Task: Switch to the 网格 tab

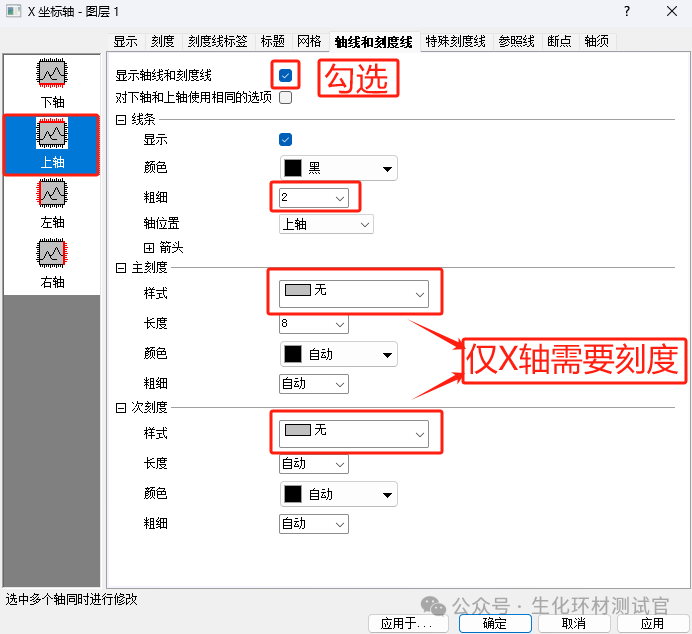Action: point(309,41)
